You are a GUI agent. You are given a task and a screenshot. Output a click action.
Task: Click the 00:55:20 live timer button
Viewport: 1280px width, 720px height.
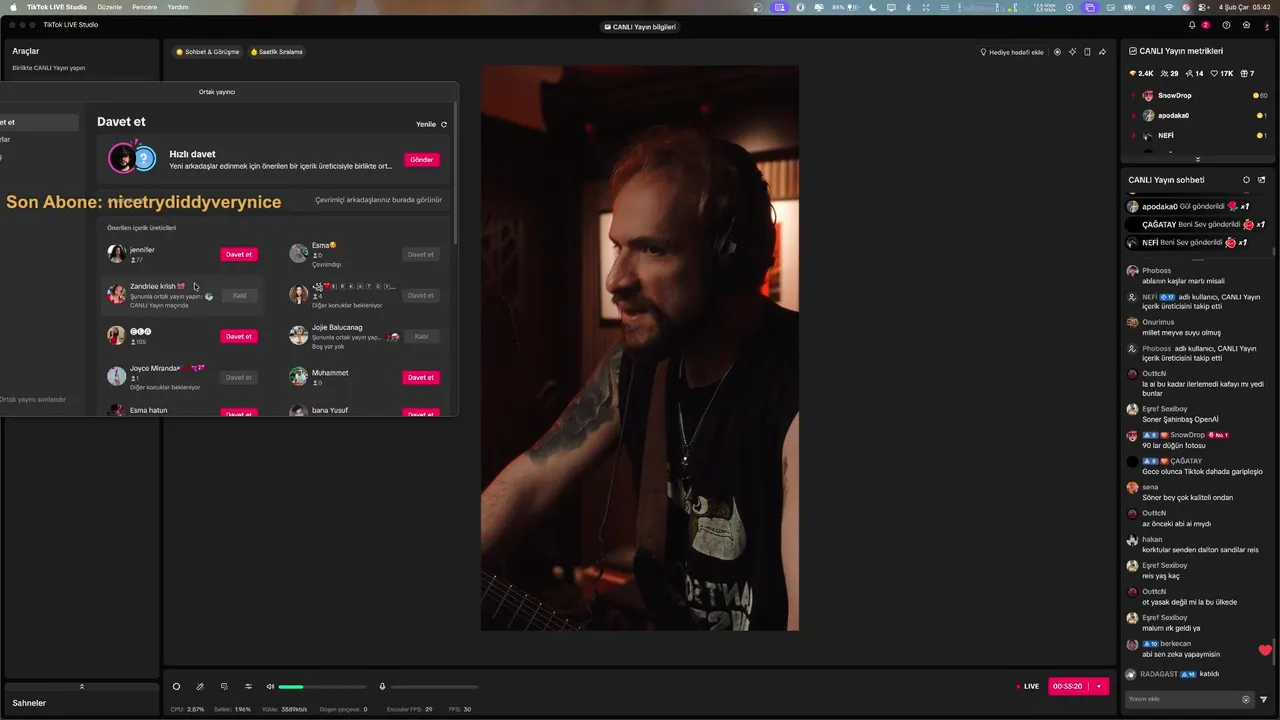pyautogui.click(x=1068, y=686)
